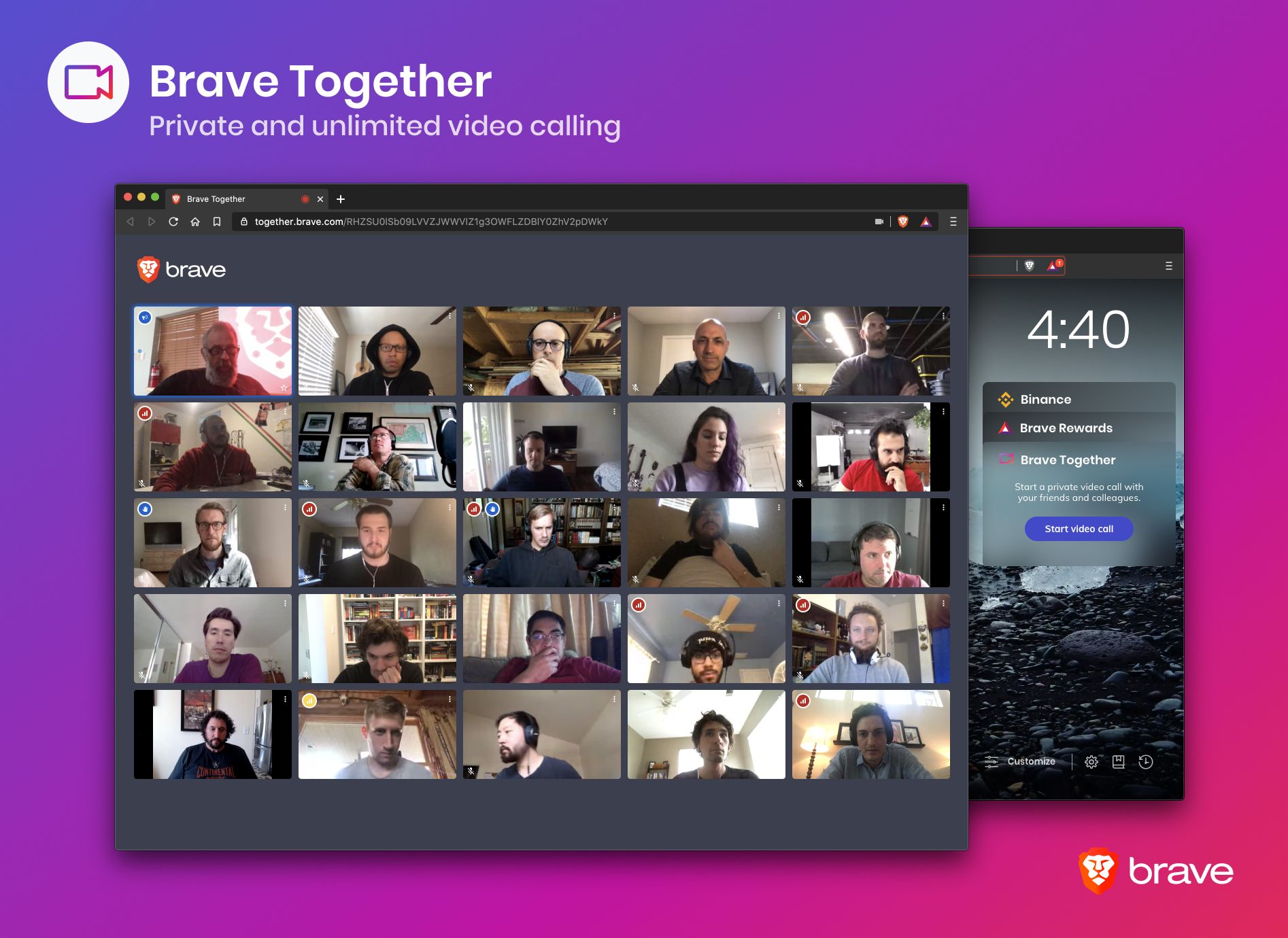Select the video of the man in plaid shirt
Image resolution: width=1288 pixels, height=938 pixels.
(377, 447)
